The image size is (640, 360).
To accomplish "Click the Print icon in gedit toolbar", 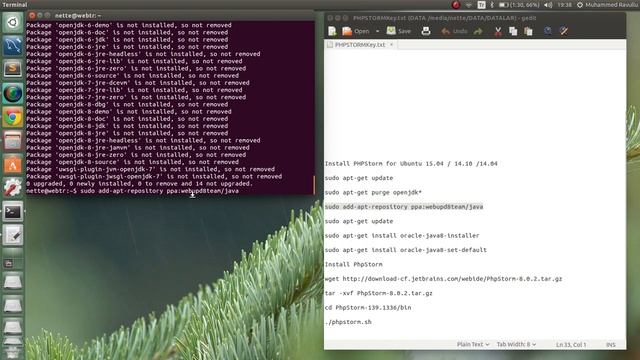I will click(x=426, y=31).
